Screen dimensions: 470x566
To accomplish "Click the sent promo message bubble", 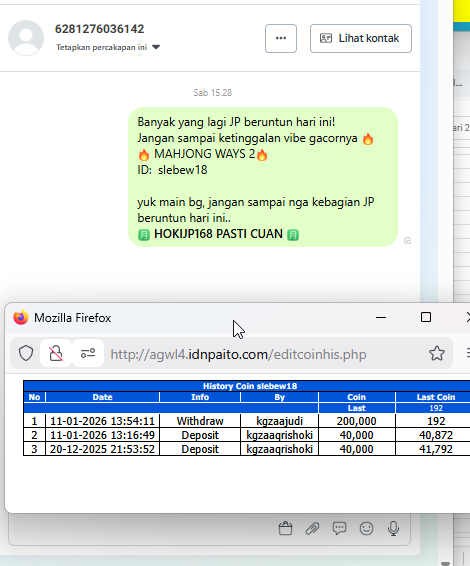I will point(263,177).
